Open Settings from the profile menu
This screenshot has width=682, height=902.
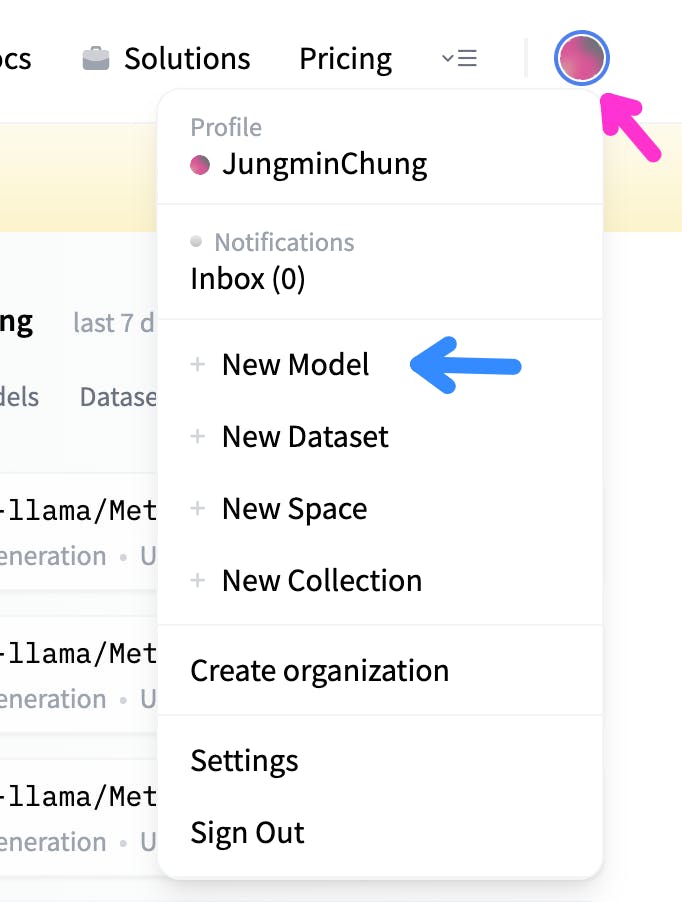244,761
